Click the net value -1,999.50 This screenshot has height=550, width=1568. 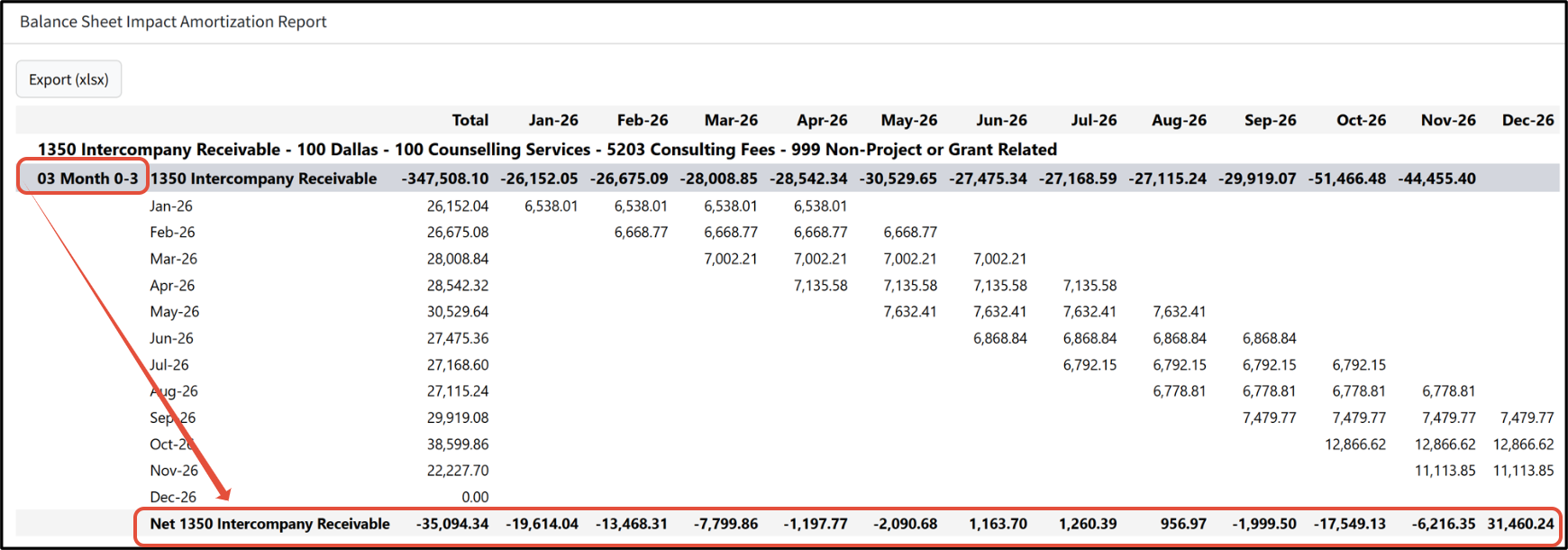pyautogui.click(x=1264, y=524)
